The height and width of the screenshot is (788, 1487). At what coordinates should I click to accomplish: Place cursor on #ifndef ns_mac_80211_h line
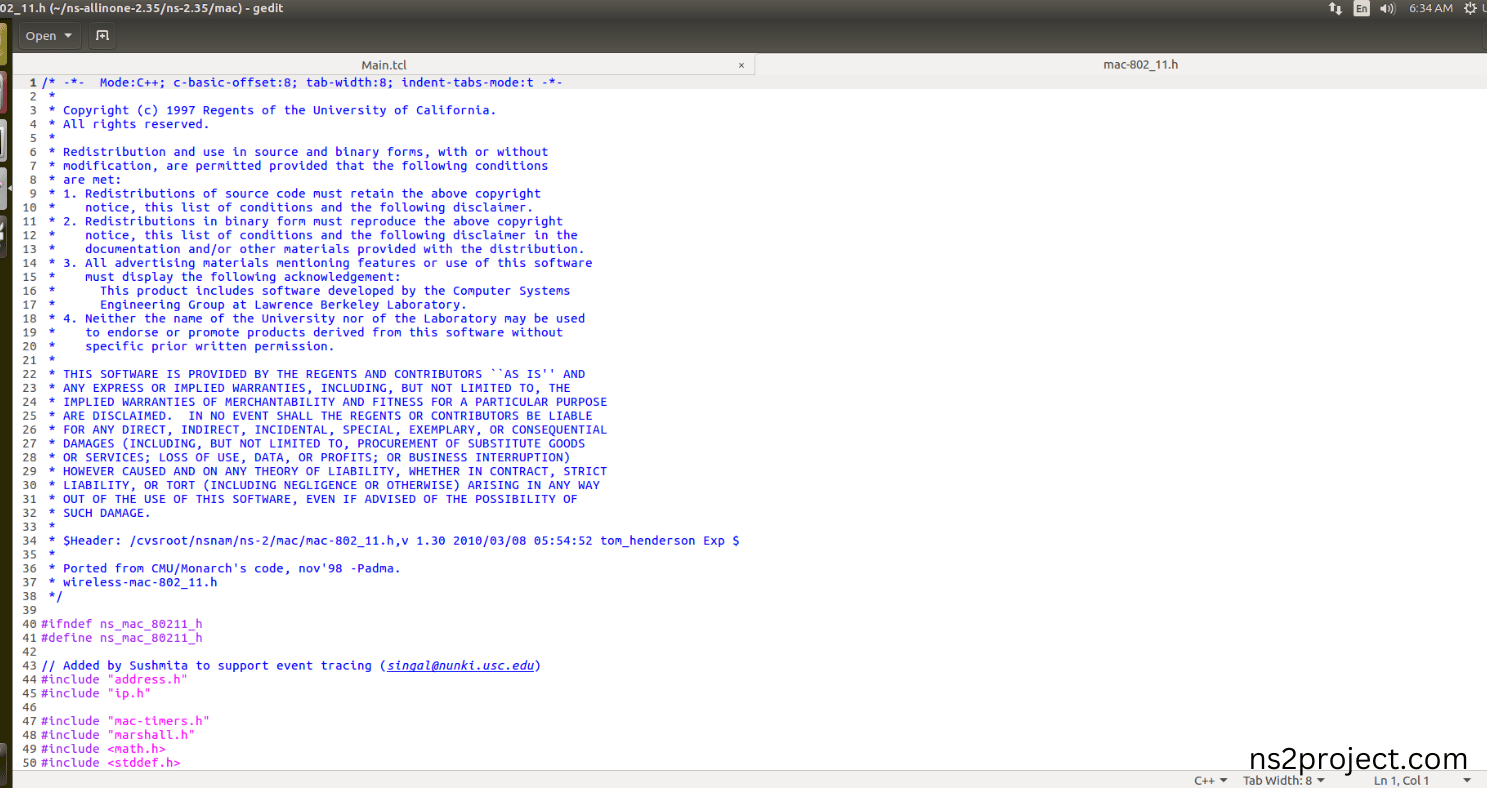coord(121,624)
